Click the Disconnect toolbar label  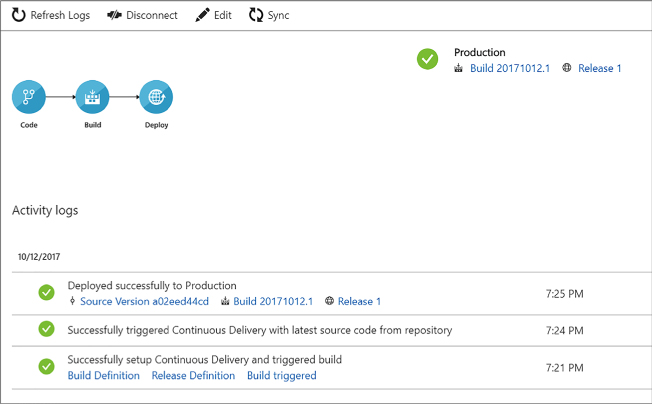(x=152, y=15)
